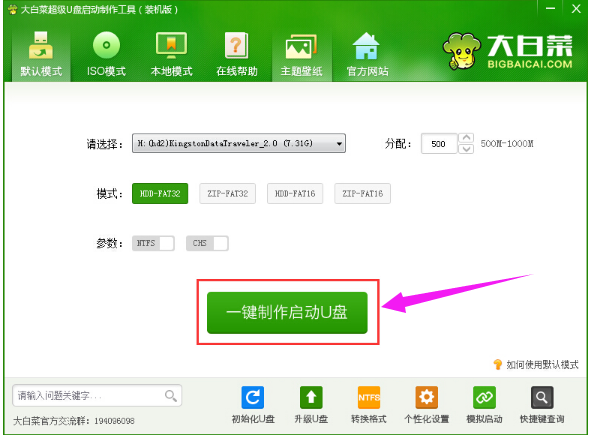
Task: Click 一键制作启动U盘 button
Action: coord(287,313)
